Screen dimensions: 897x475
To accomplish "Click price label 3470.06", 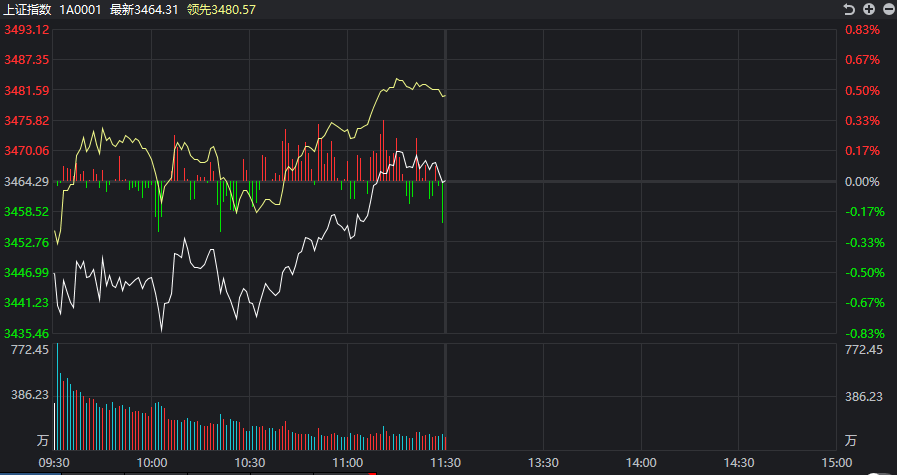I will pyautogui.click(x=27, y=151).
